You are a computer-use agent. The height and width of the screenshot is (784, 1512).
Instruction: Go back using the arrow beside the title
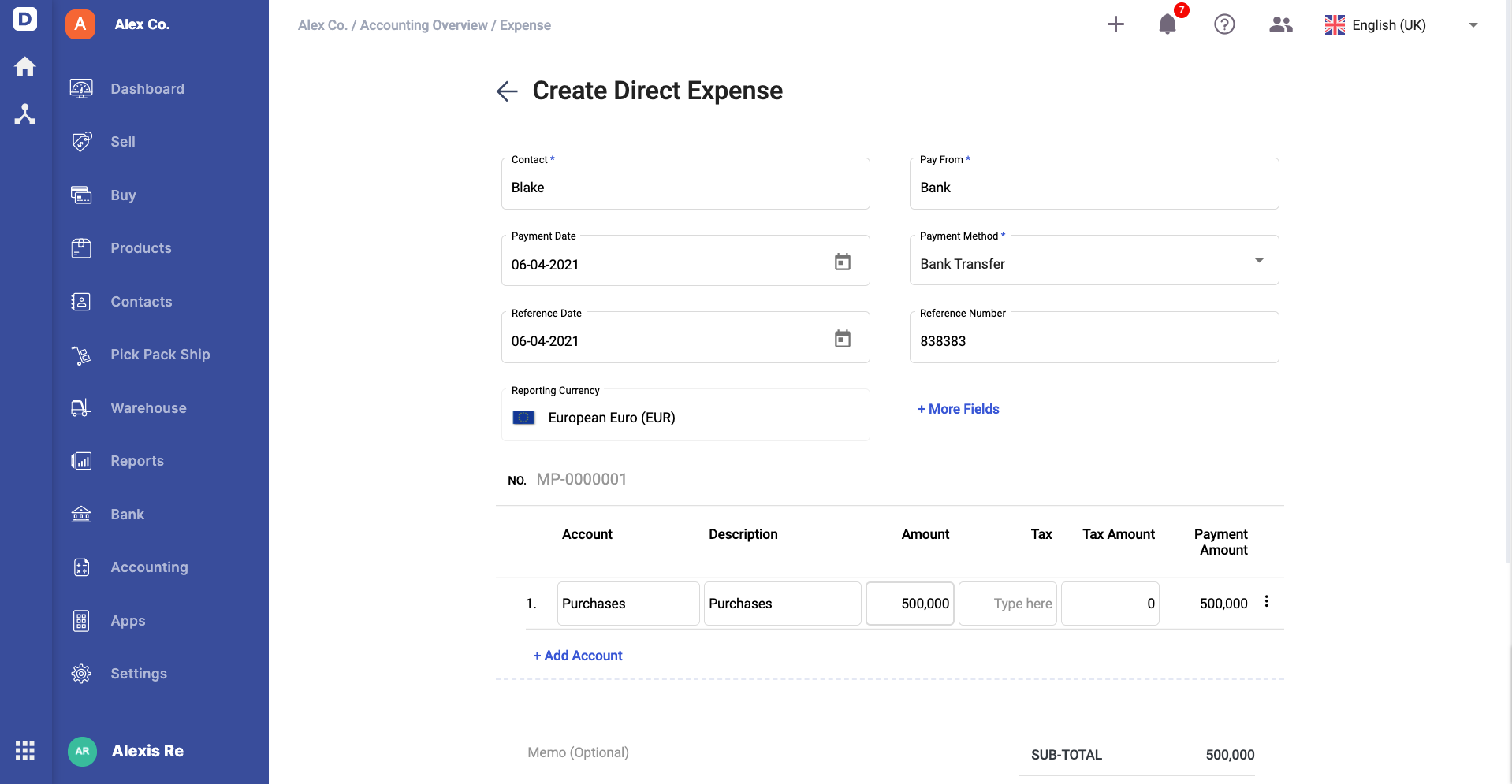[507, 91]
